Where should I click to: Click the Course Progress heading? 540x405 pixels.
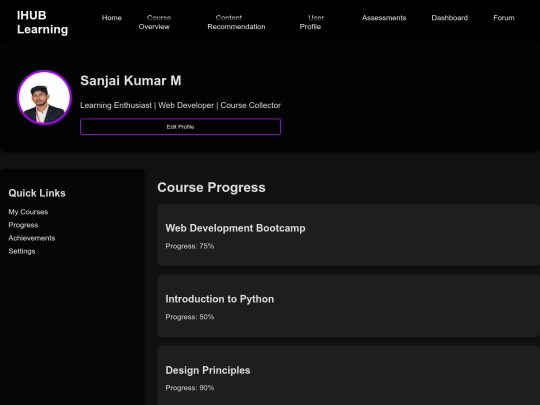[x=211, y=188]
